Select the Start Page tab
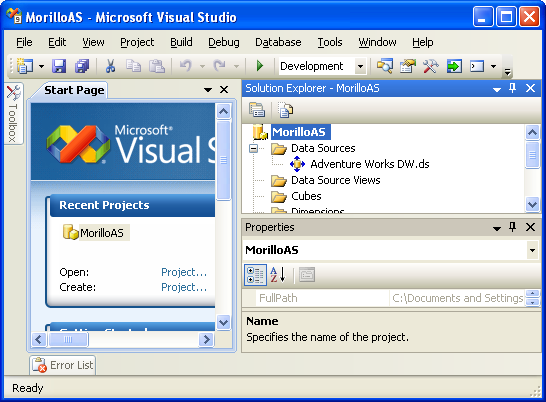 click(x=74, y=90)
